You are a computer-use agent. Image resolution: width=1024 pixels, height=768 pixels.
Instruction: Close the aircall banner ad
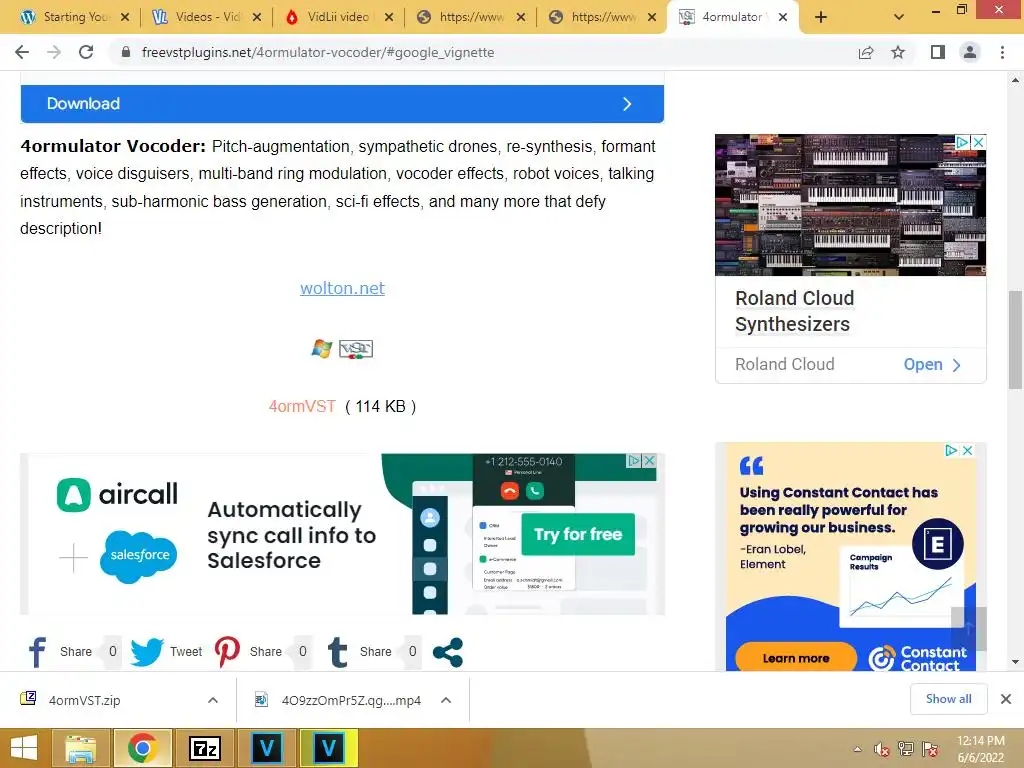649,460
